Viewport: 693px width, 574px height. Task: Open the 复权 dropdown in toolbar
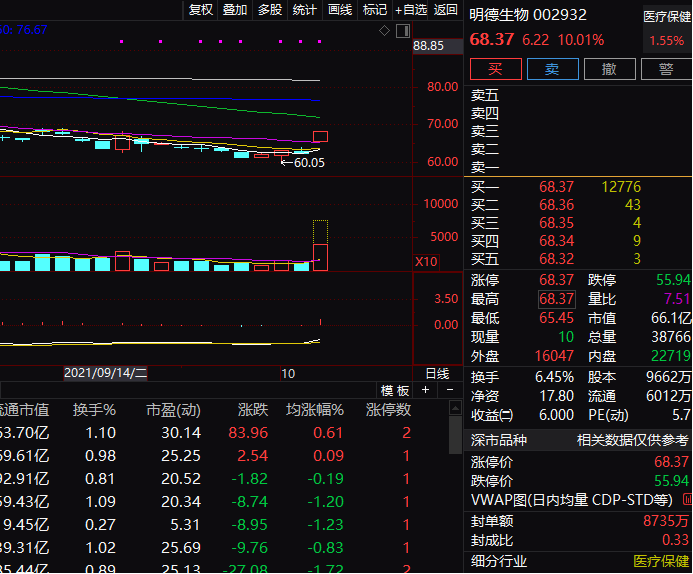point(201,10)
